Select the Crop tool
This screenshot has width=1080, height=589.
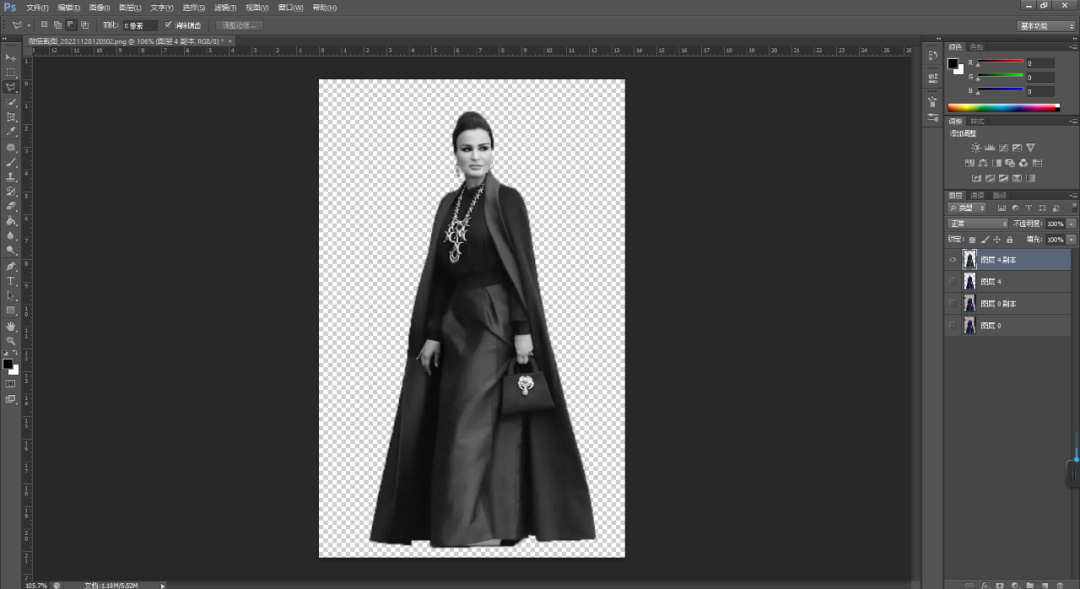pos(11,117)
